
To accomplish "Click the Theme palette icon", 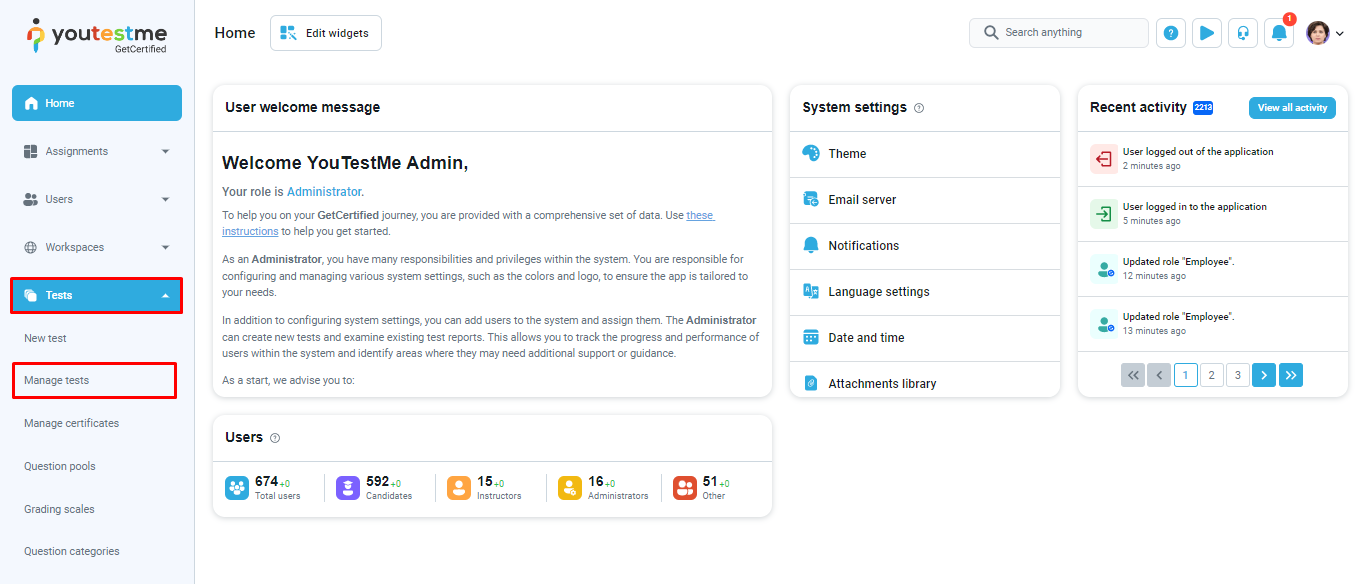I will [x=811, y=153].
